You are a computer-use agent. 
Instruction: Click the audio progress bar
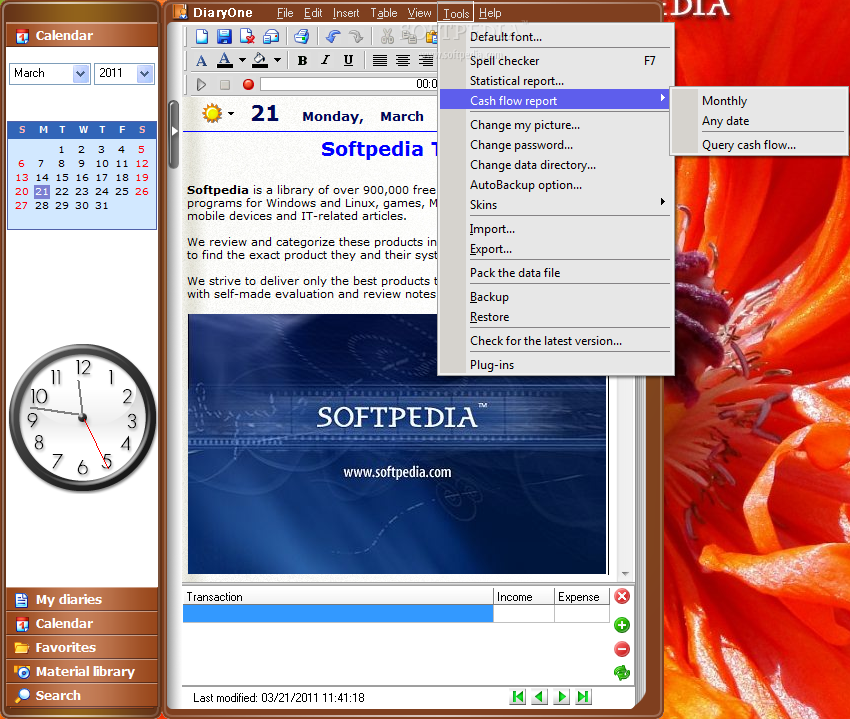tap(349, 84)
